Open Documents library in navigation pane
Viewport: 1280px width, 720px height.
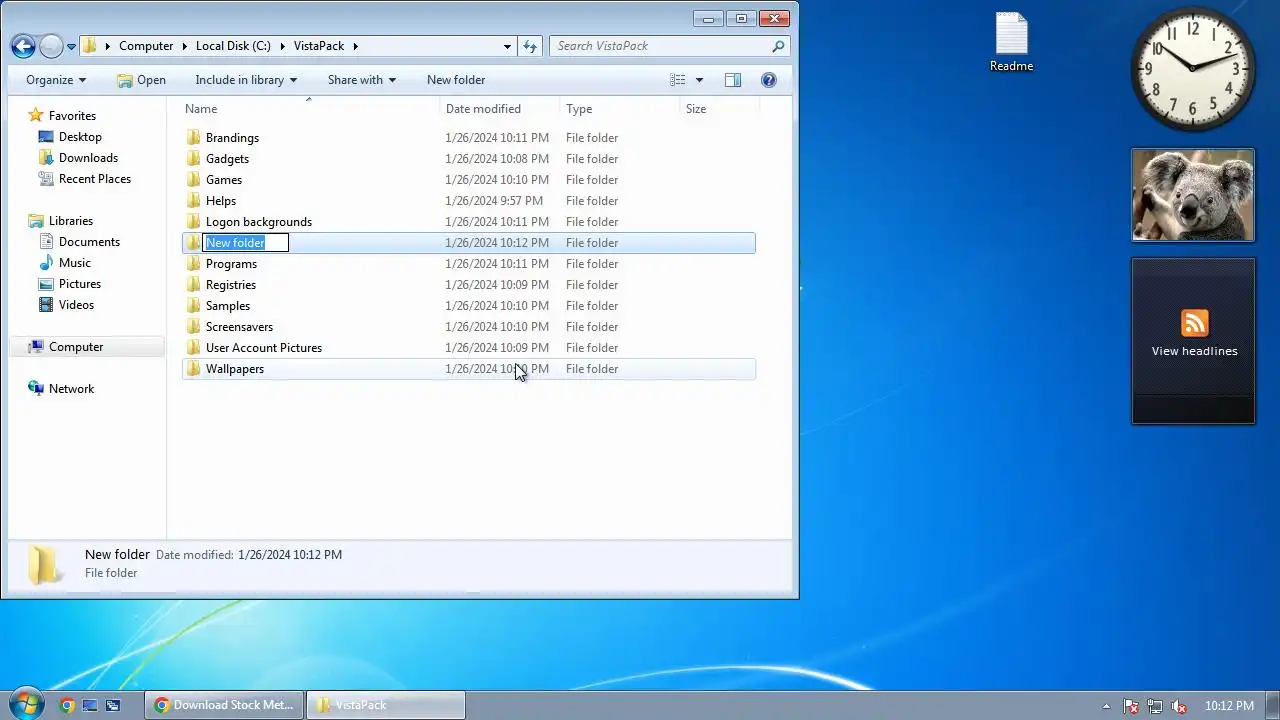[89, 242]
